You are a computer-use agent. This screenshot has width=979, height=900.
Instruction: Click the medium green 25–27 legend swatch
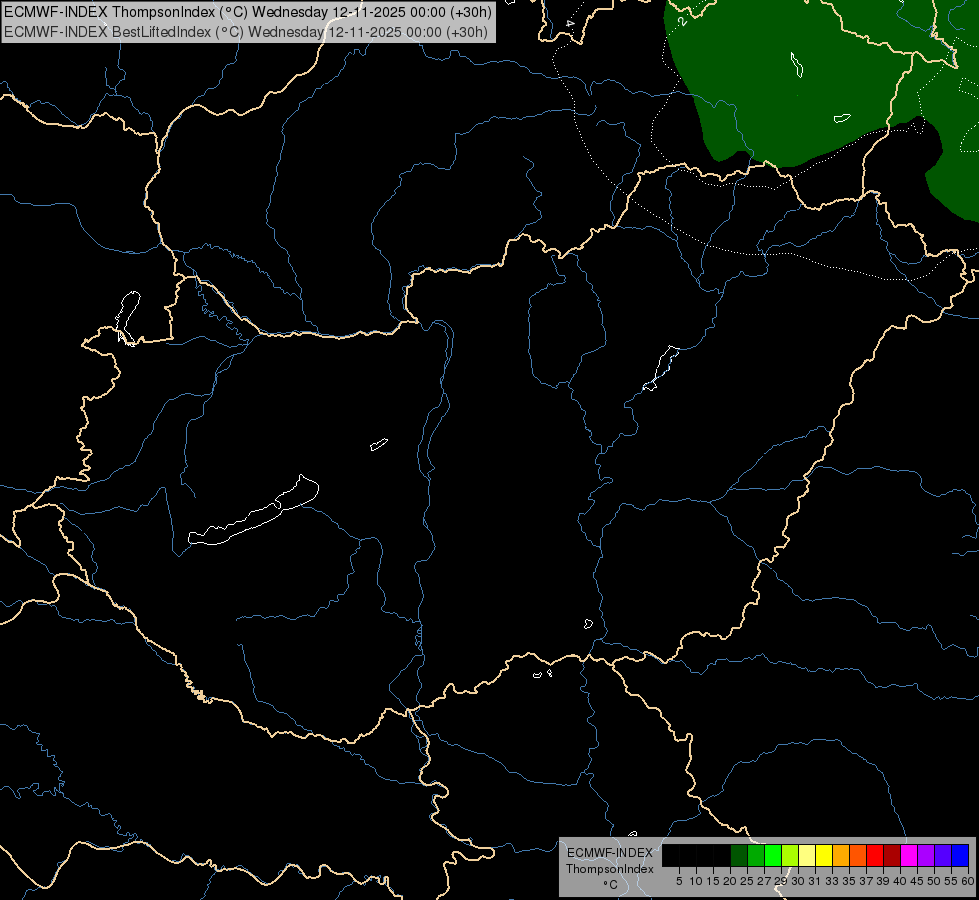click(756, 855)
